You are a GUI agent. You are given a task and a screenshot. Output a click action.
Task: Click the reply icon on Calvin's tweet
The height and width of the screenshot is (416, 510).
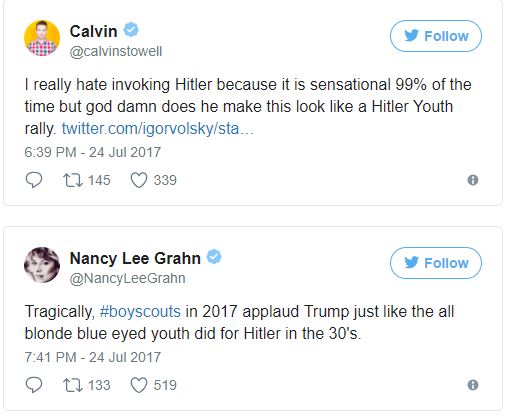click(x=34, y=180)
